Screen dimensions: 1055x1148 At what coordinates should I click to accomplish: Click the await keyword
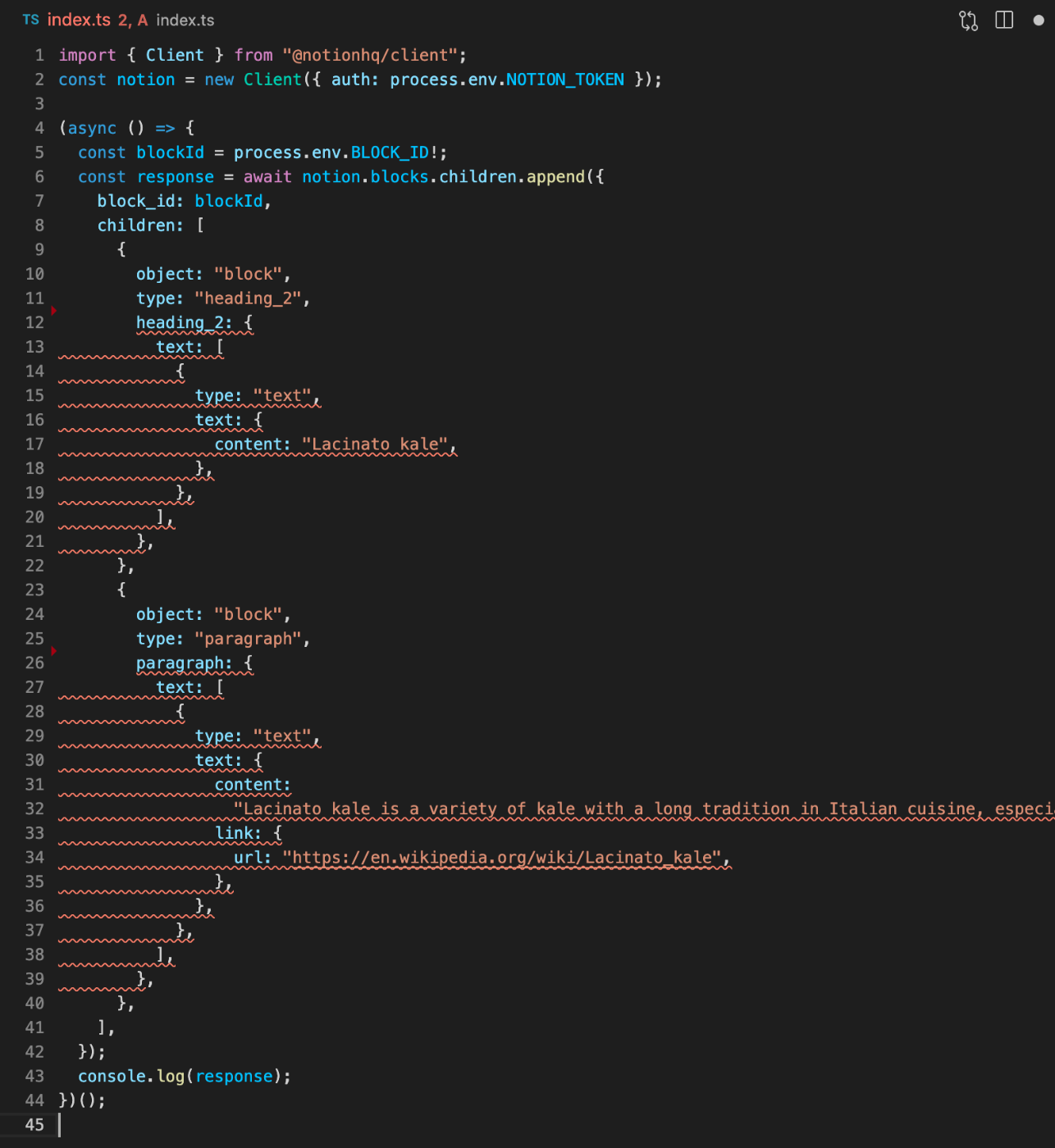pos(267,177)
